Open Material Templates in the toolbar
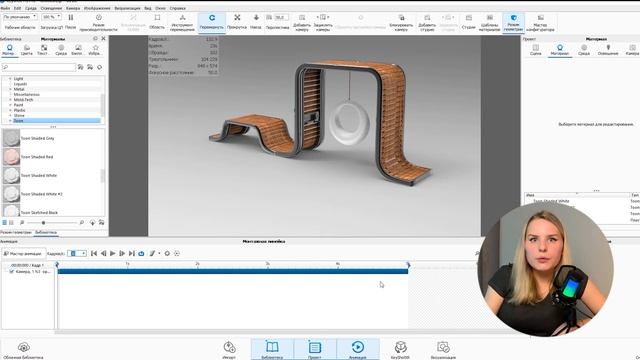The image size is (640, 360). click(x=489, y=22)
